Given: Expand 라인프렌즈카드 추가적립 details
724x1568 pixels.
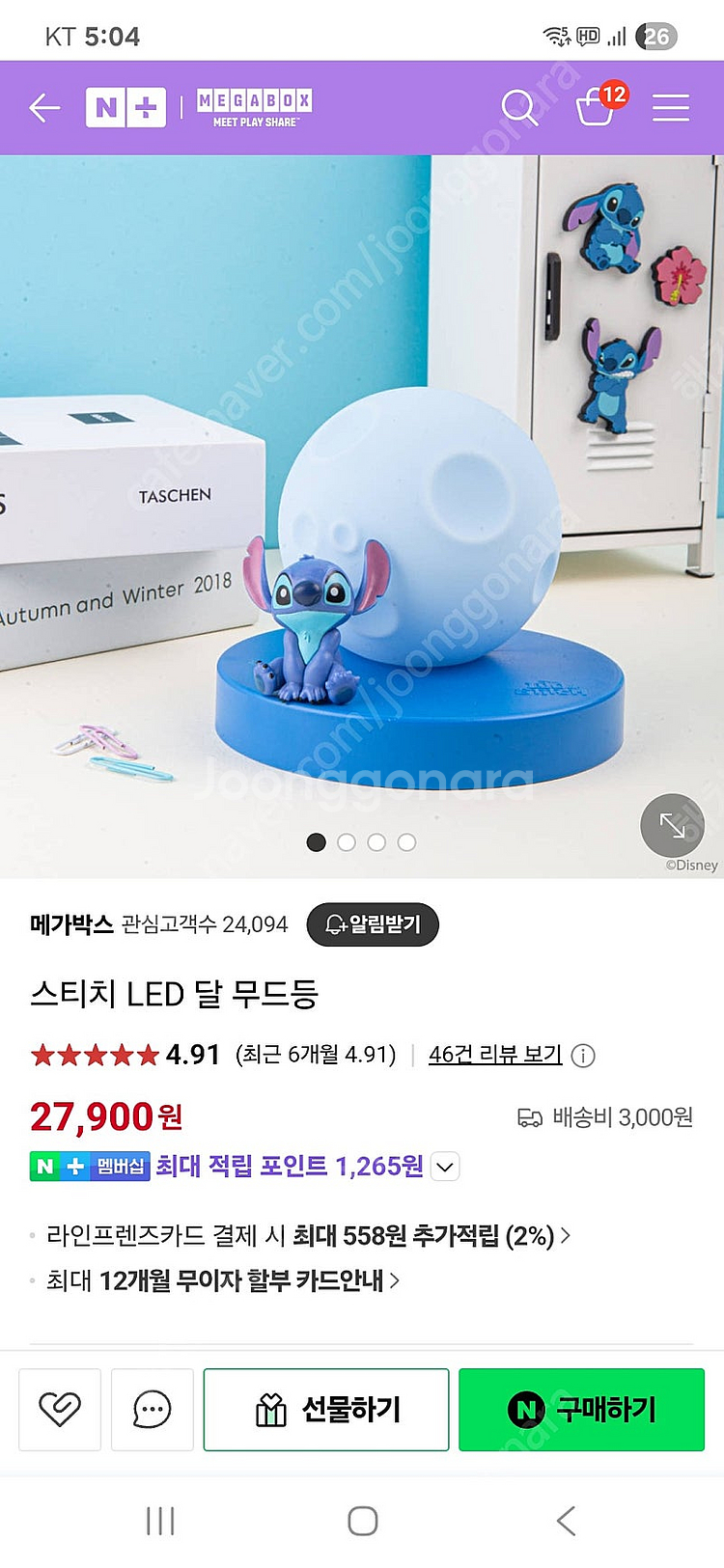Looking at the screenshot, I should (308, 1236).
